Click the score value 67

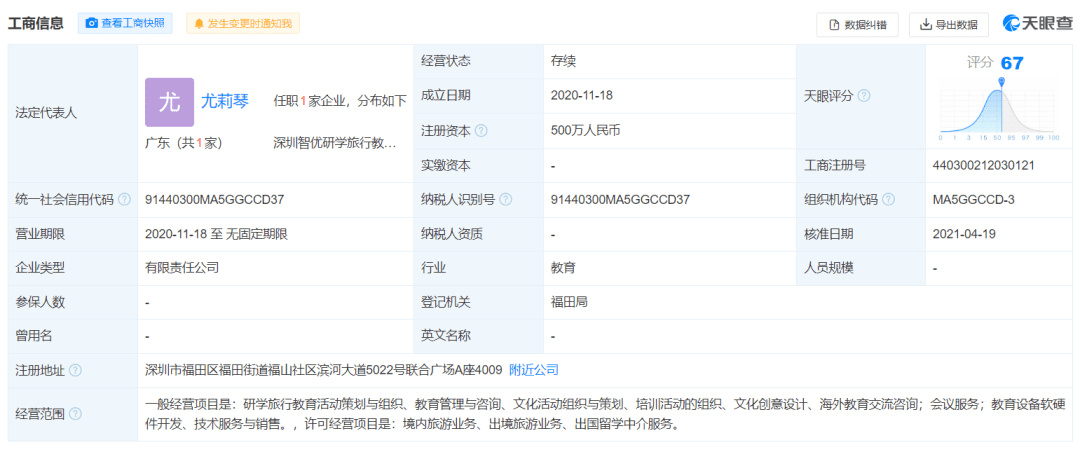(1012, 63)
